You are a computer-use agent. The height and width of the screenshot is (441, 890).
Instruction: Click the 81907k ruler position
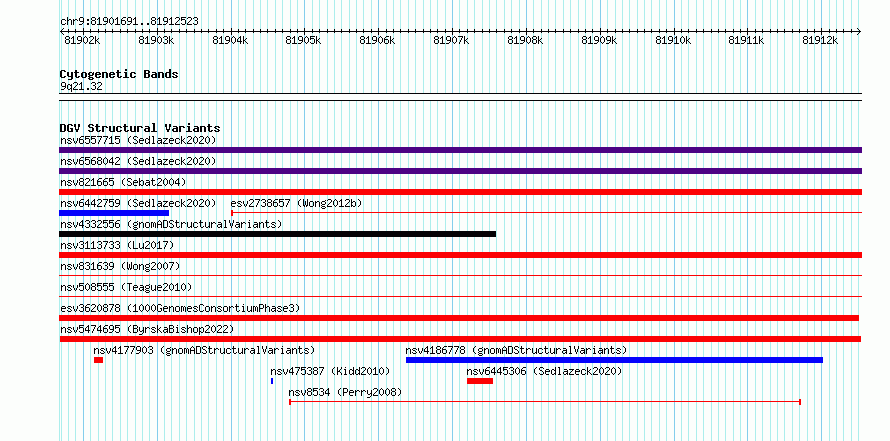click(x=452, y=40)
